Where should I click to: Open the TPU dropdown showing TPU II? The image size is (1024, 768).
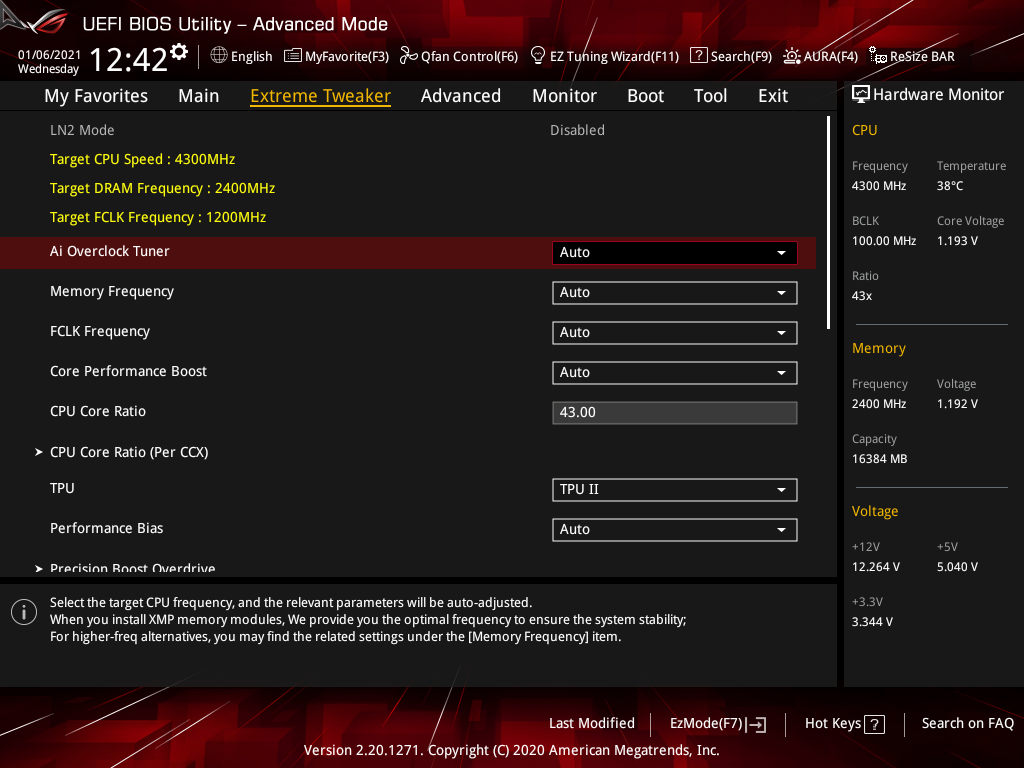pos(675,490)
